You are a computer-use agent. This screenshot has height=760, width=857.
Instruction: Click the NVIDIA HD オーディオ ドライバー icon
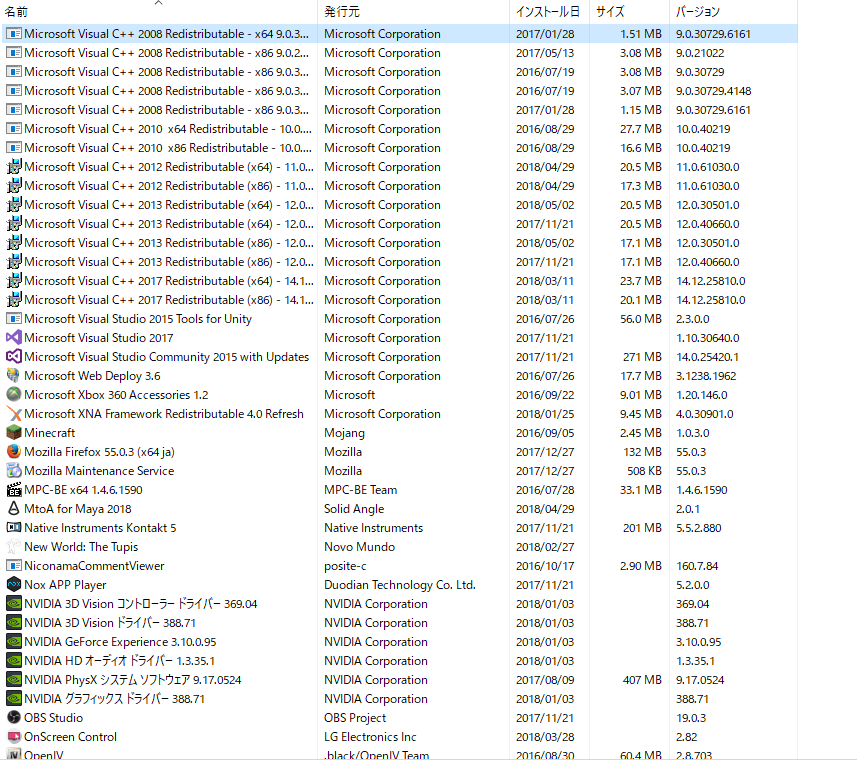[14, 661]
